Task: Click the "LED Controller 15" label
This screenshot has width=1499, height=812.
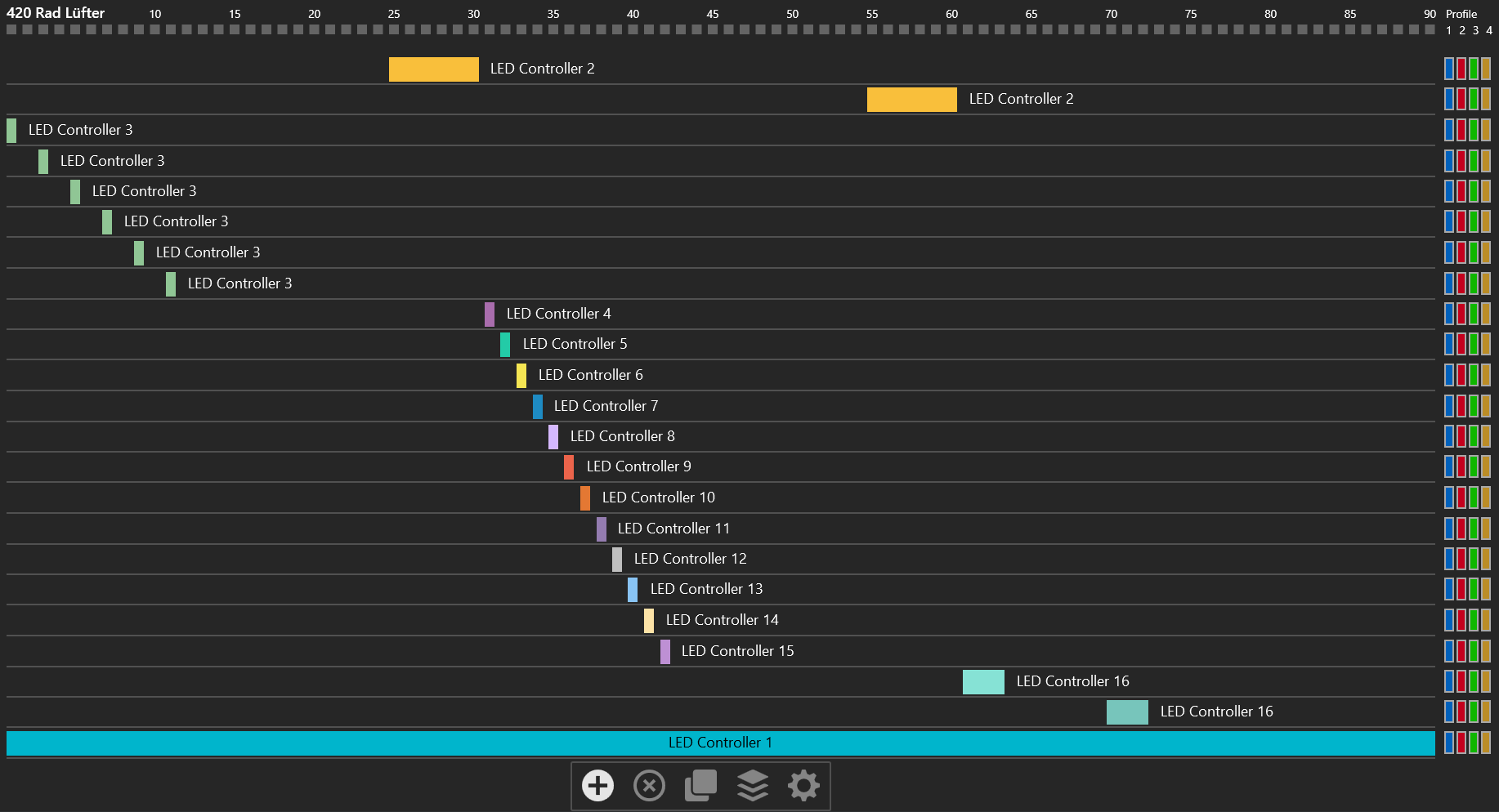Action: click(x=738, y=651)
